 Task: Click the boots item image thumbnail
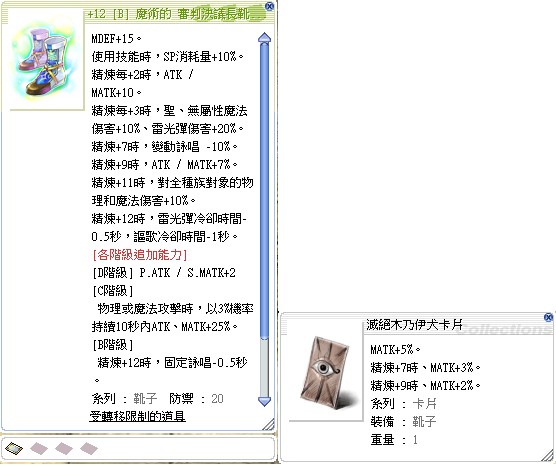45,60
